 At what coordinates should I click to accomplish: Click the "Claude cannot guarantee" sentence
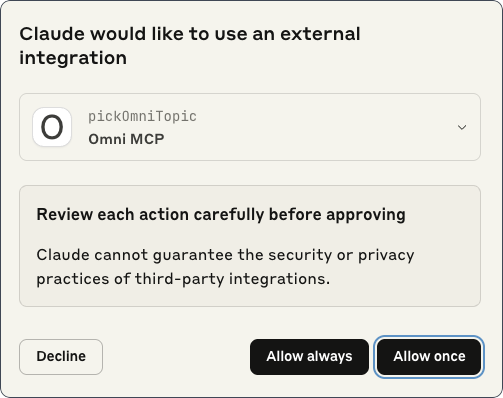225,267
